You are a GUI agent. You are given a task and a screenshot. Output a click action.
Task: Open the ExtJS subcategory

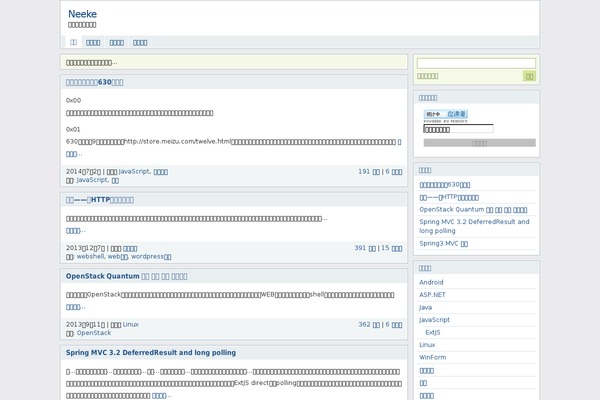433,332
